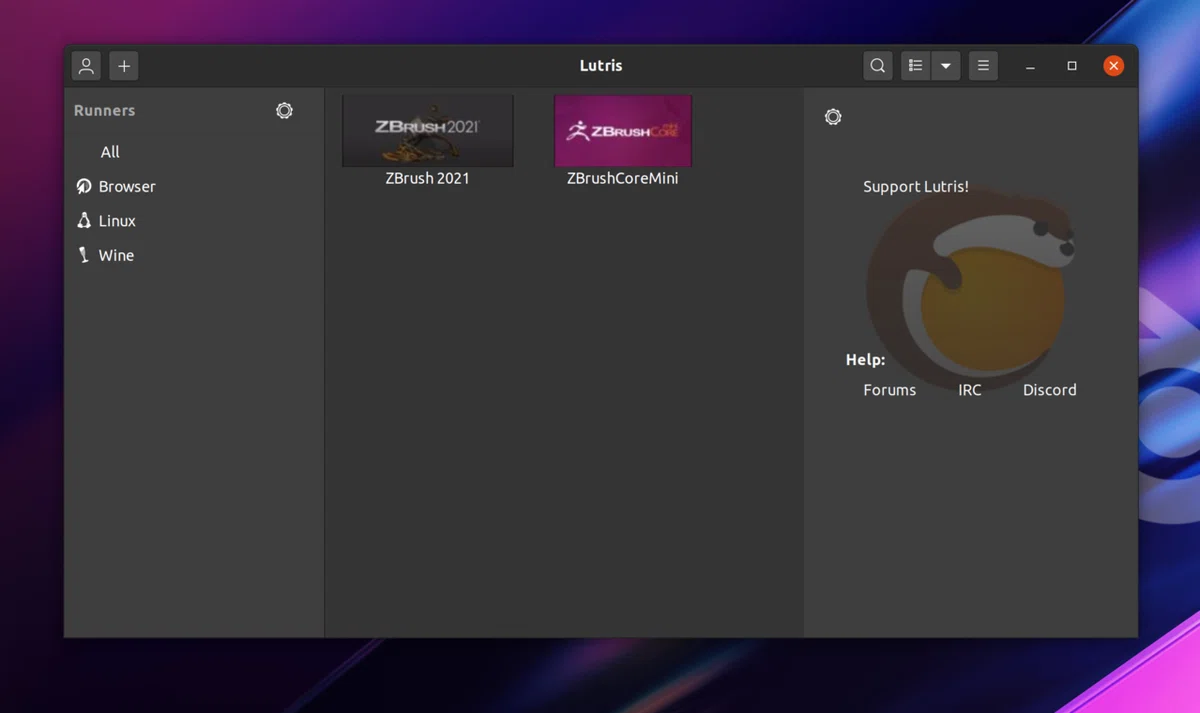Image resolution: width=1200 pixels, height=713 pixels.
Task: Minimize the Lutris window
Action: tap(1030, 66)
